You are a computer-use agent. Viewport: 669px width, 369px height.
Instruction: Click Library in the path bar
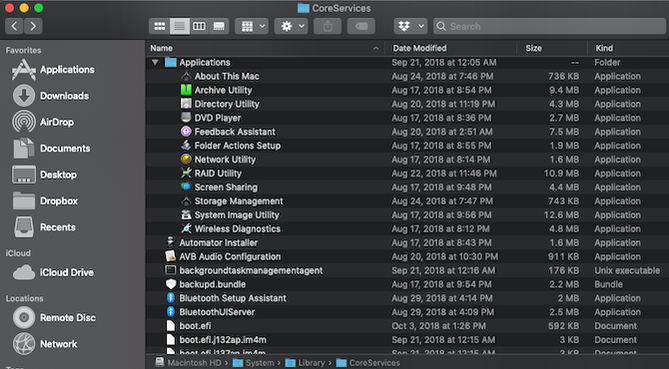tap(305, 363)
